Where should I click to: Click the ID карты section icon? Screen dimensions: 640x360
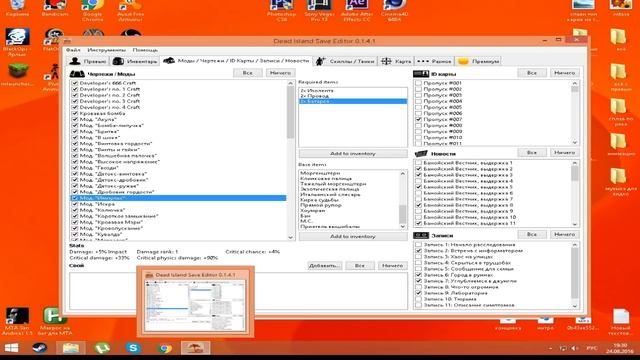coord(421,74)
